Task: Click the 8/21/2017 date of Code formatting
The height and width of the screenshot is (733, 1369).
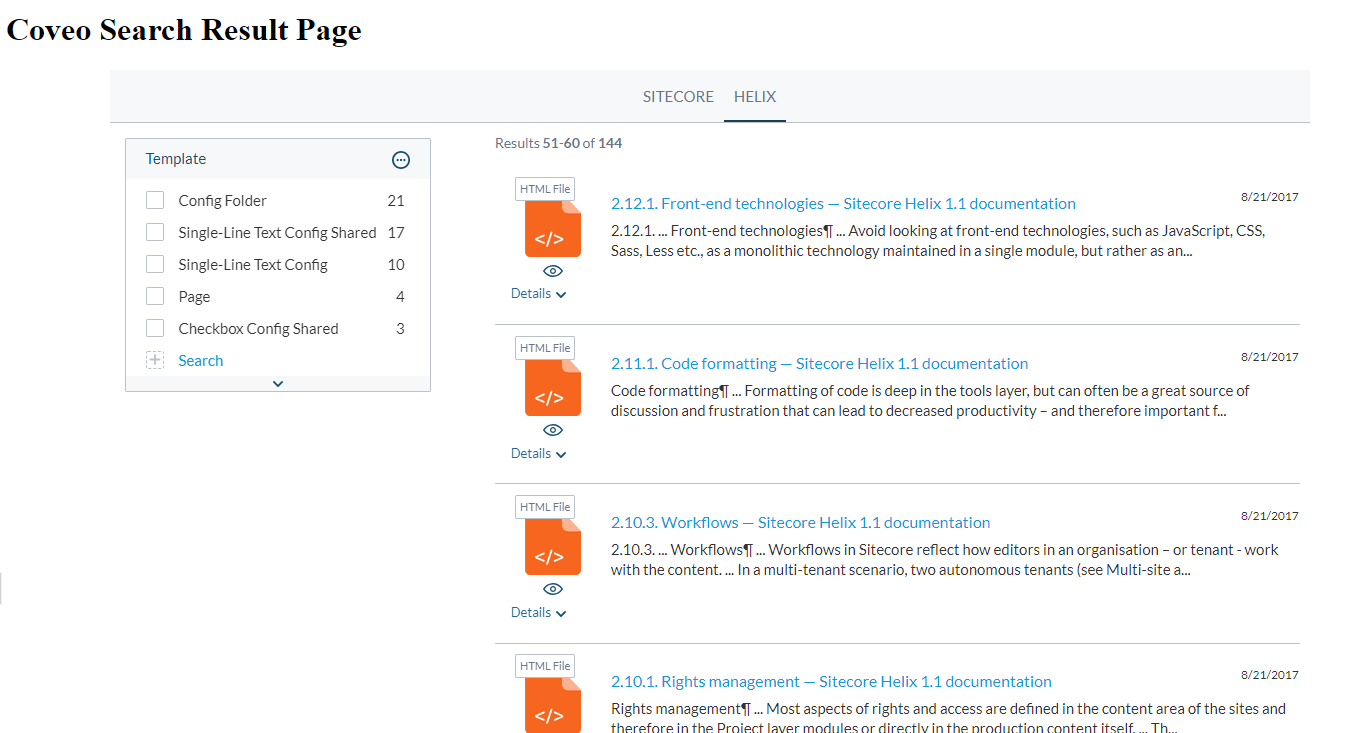Action: [1269, 357]
